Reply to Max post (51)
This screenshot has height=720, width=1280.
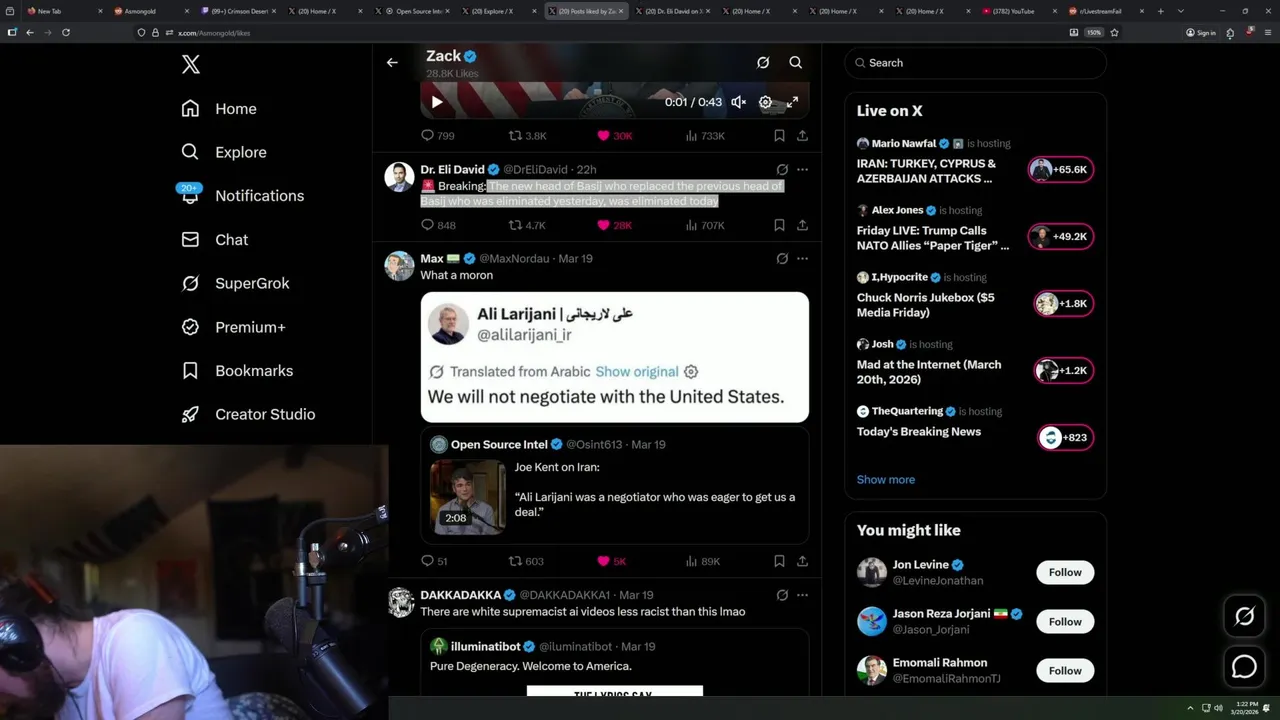click(434, 561)
